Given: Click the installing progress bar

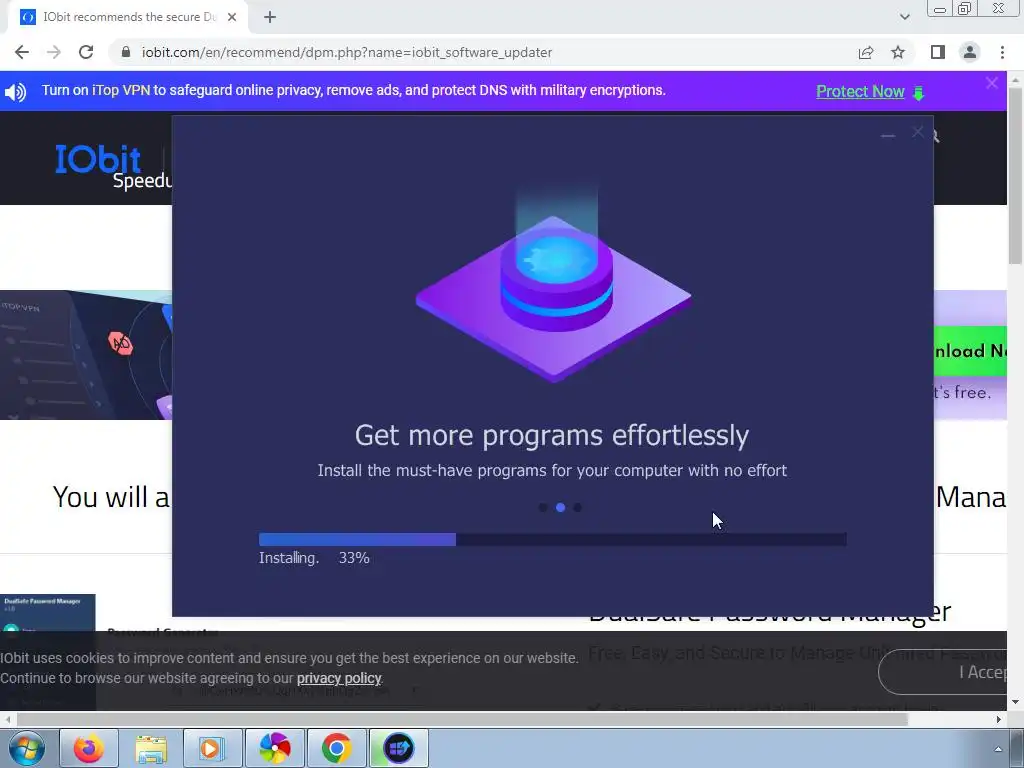Looking at the screenshot, I should (552, 539).
